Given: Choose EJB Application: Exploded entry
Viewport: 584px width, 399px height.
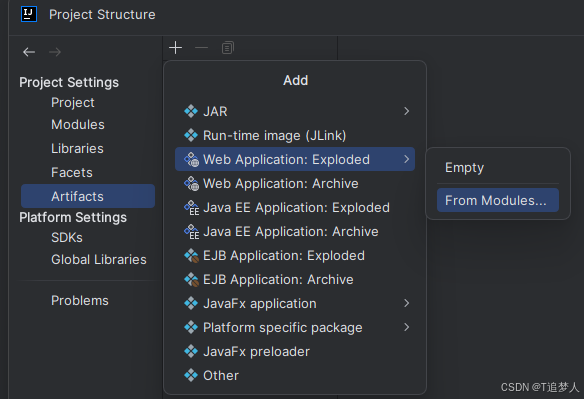Looking at the screenshot, I should (295, 256).
